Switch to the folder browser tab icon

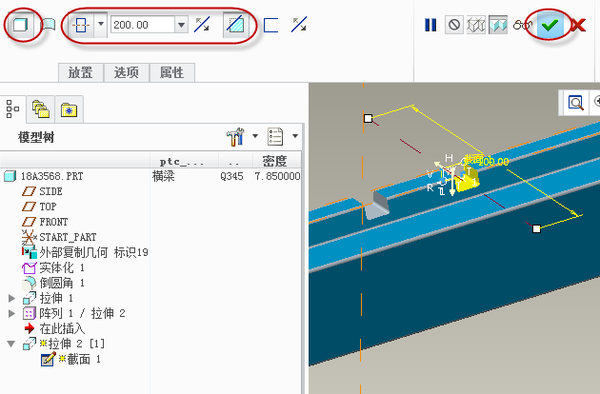click(x=41, y=109)
